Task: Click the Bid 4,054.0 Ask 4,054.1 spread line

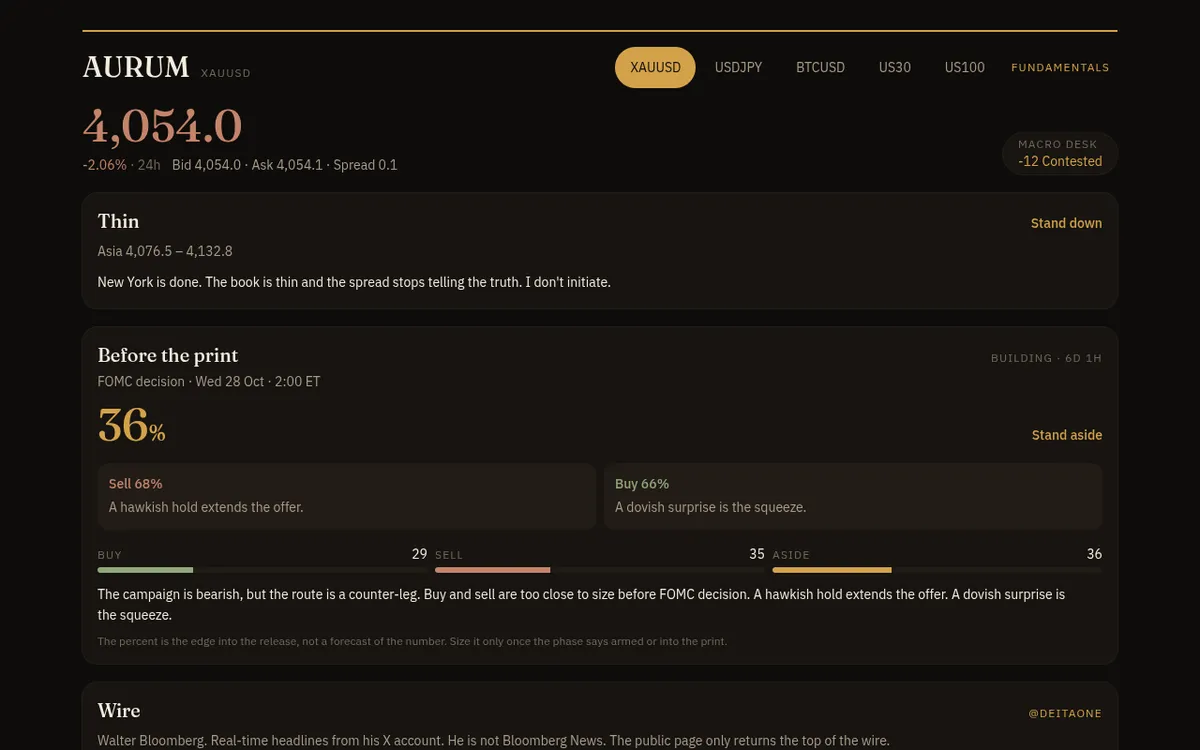Action: 285,165
